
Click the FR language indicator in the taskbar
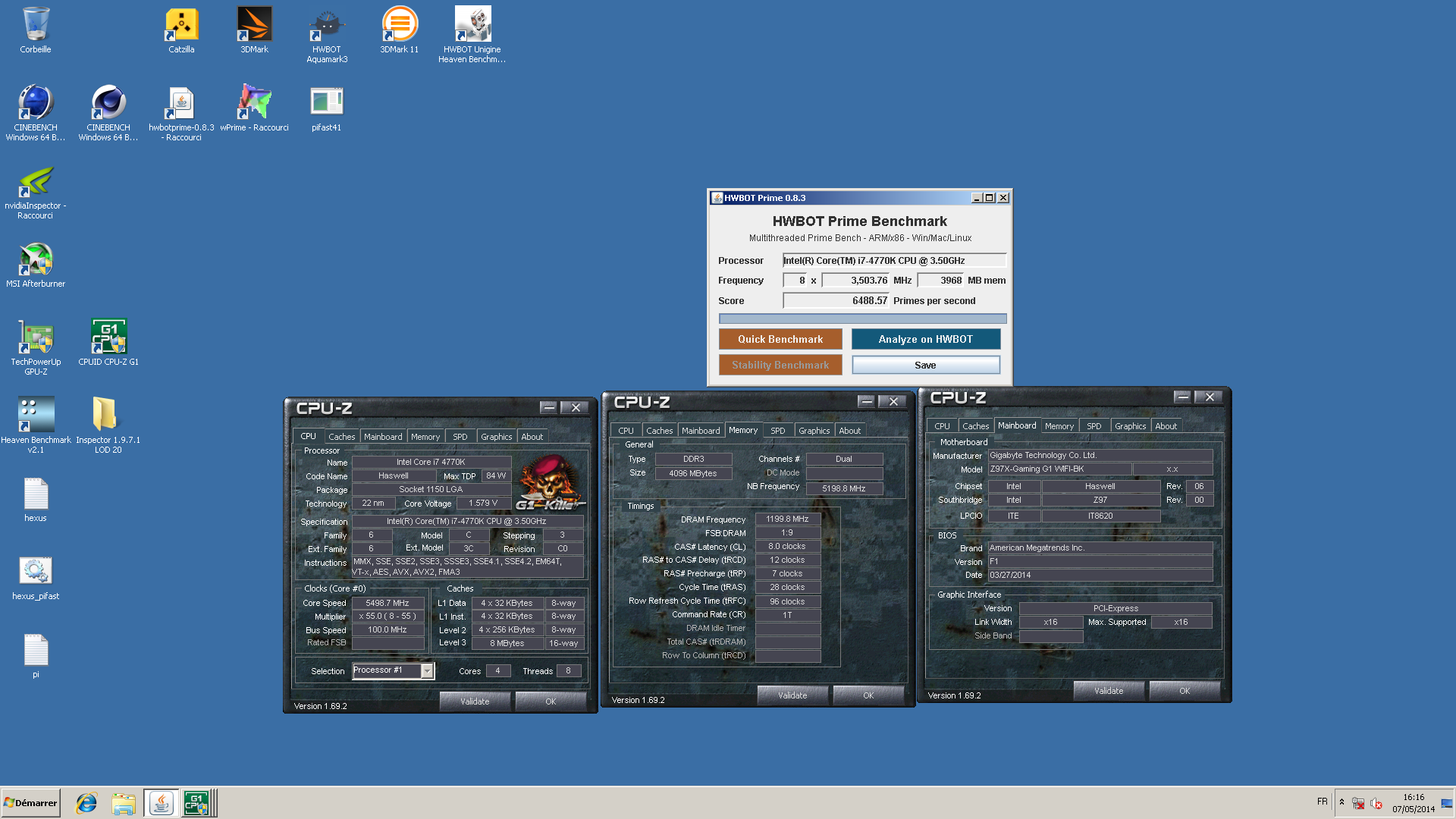click(x=1322, y=802)
